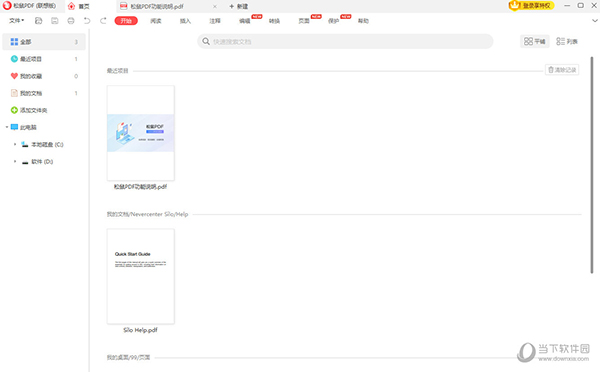Expand the 软件 (D:) drive node

15,162
